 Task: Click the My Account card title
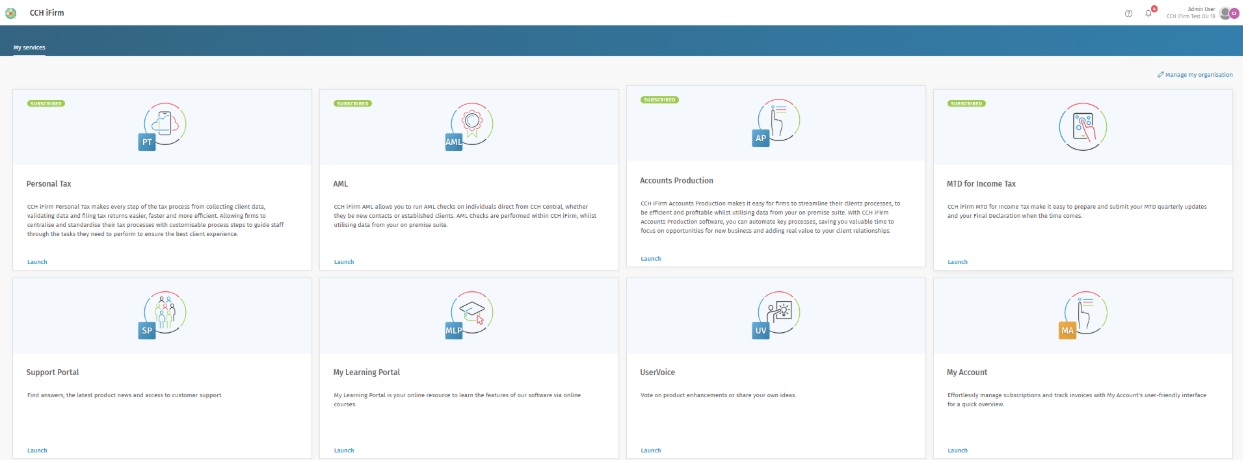[967, 372]
